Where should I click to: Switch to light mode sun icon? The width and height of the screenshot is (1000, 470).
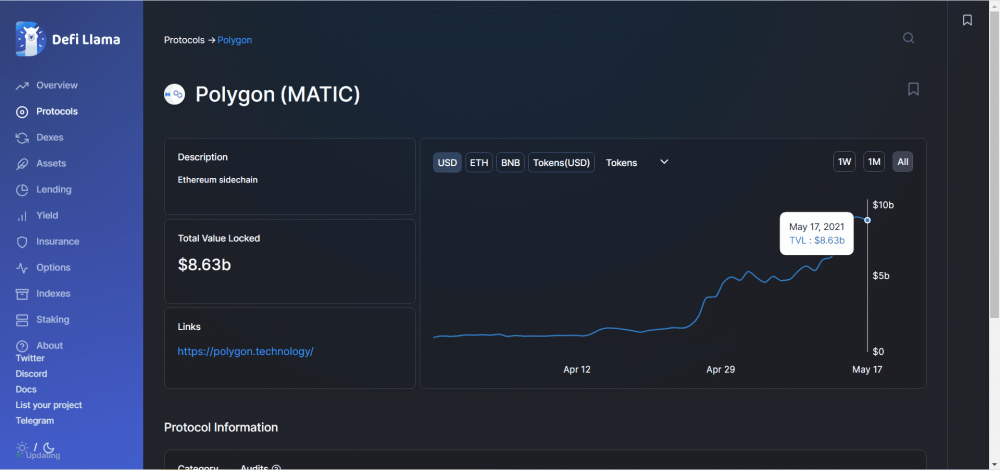click(x=22, y=447)
